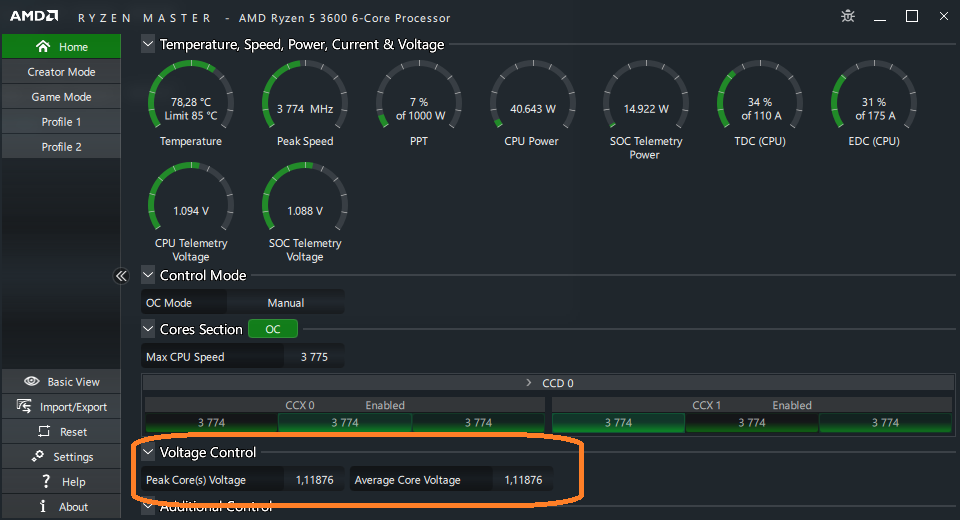Open Import/Export label
Image resolution: width=960 pixels, height=520 pixels.
73,407
